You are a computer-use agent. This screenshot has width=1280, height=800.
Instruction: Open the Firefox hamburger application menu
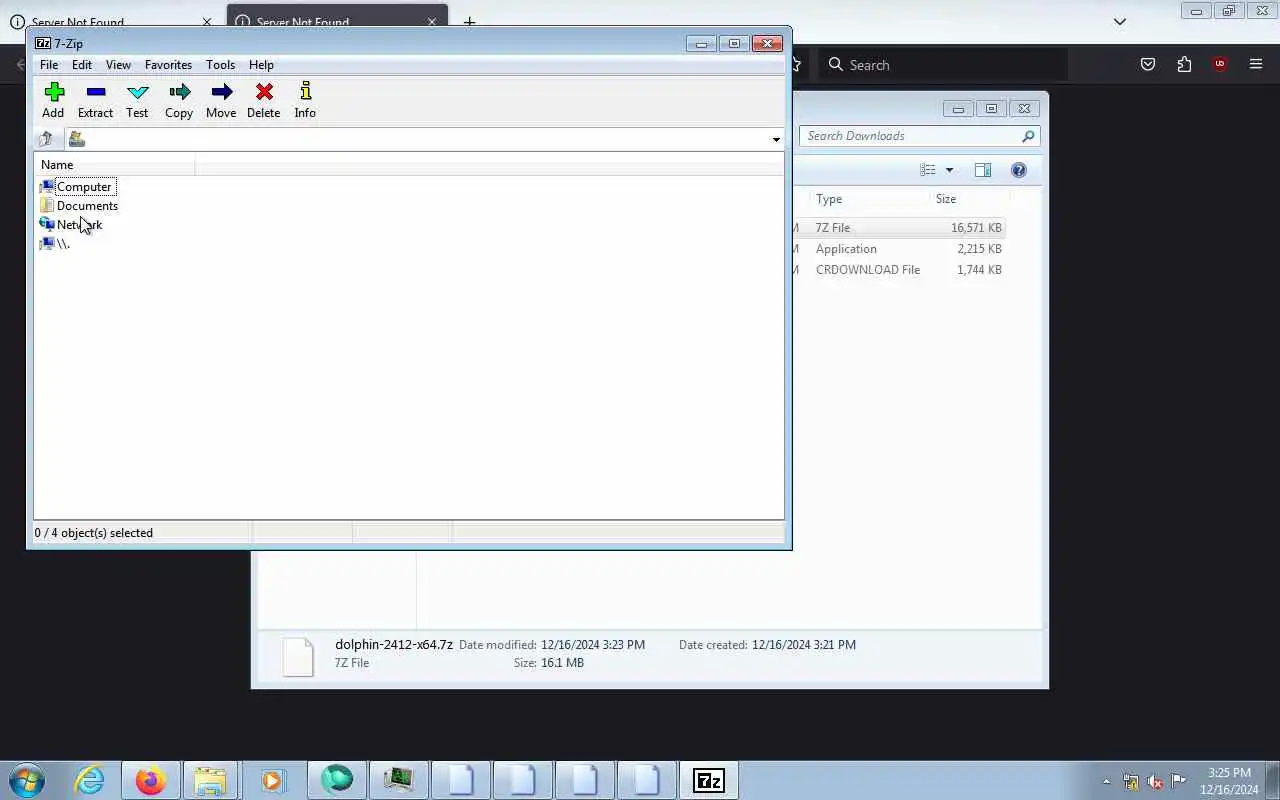pyautogui.click(x=1256, y=65)
